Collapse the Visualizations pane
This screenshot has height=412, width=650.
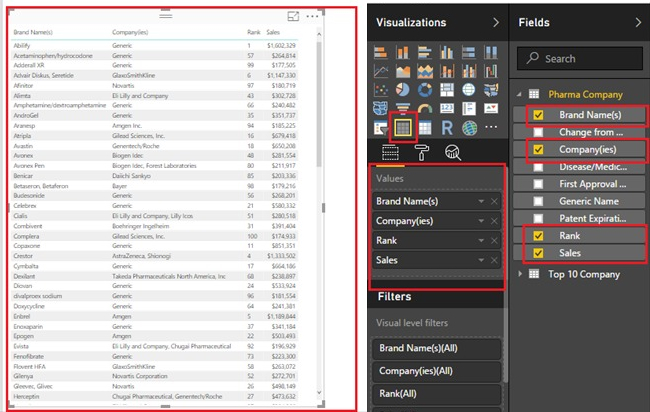[496, 22]
